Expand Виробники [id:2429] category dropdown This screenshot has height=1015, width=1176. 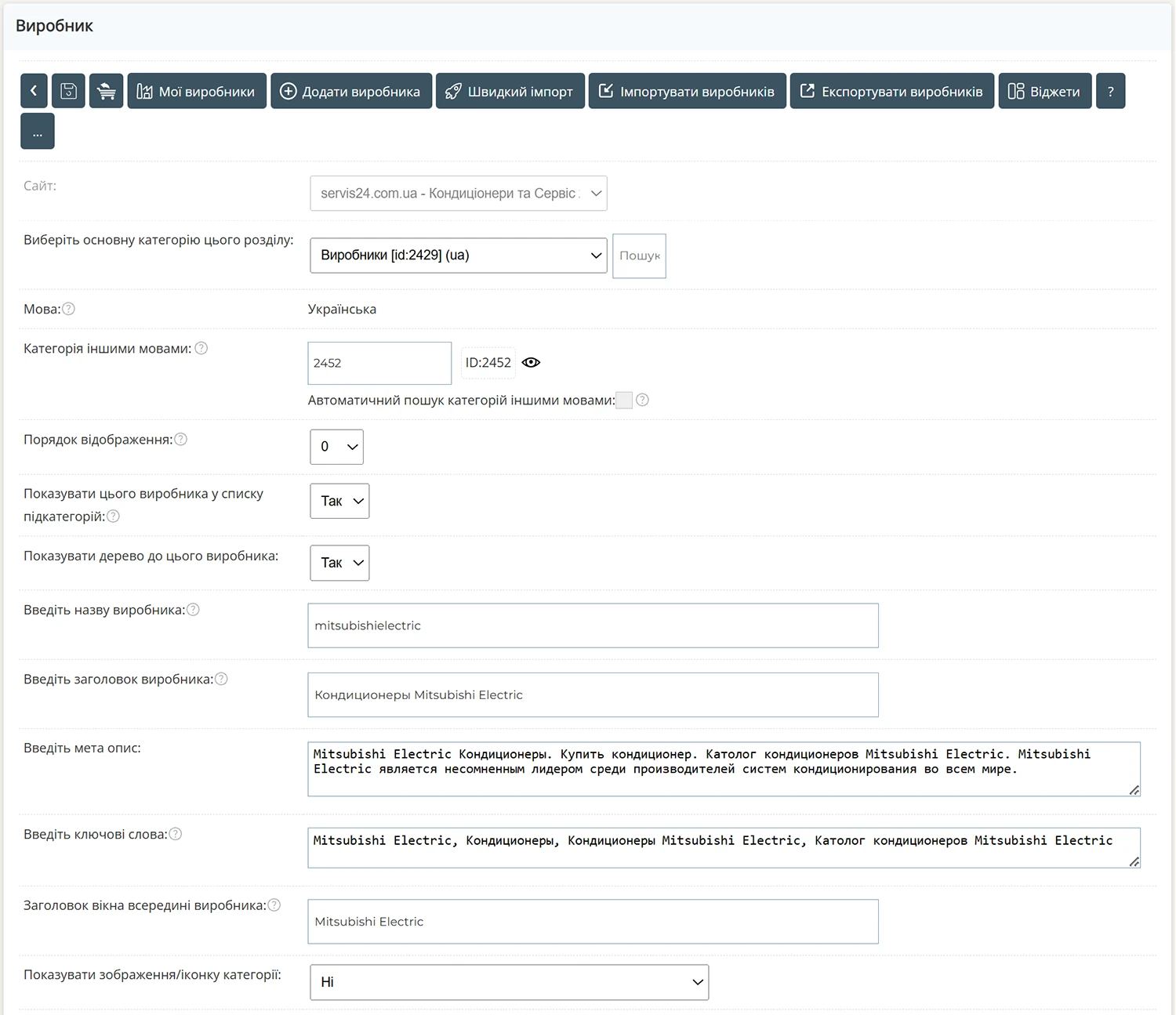(459, 256)
